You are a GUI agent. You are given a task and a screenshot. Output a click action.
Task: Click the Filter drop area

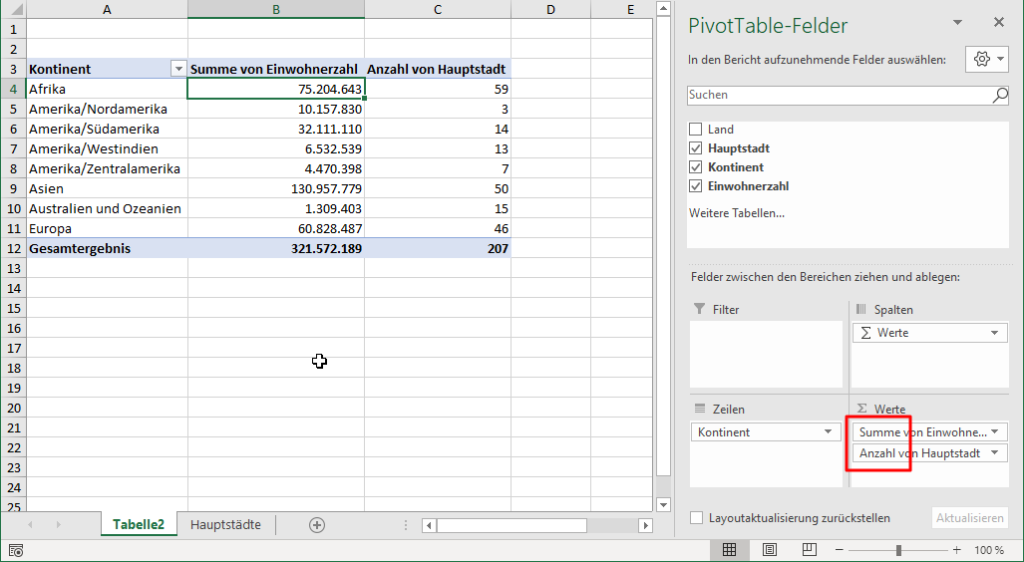pos(766,354)
